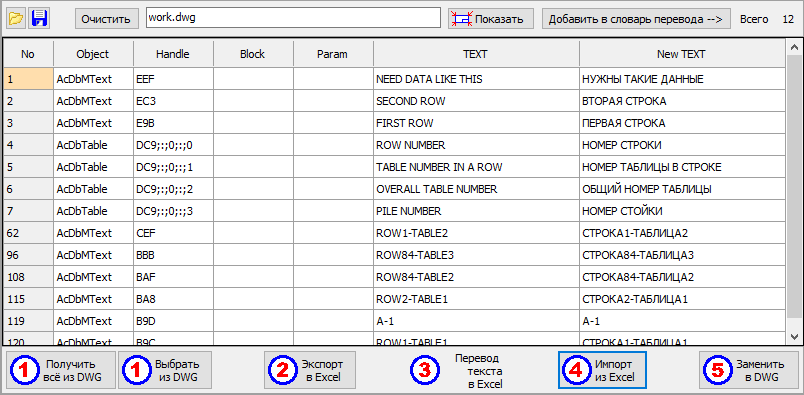Image resolution: width=804 pixels, height=395 pixels.
Task: Click the table scrollbar up arrow
Action: point(794,48)
